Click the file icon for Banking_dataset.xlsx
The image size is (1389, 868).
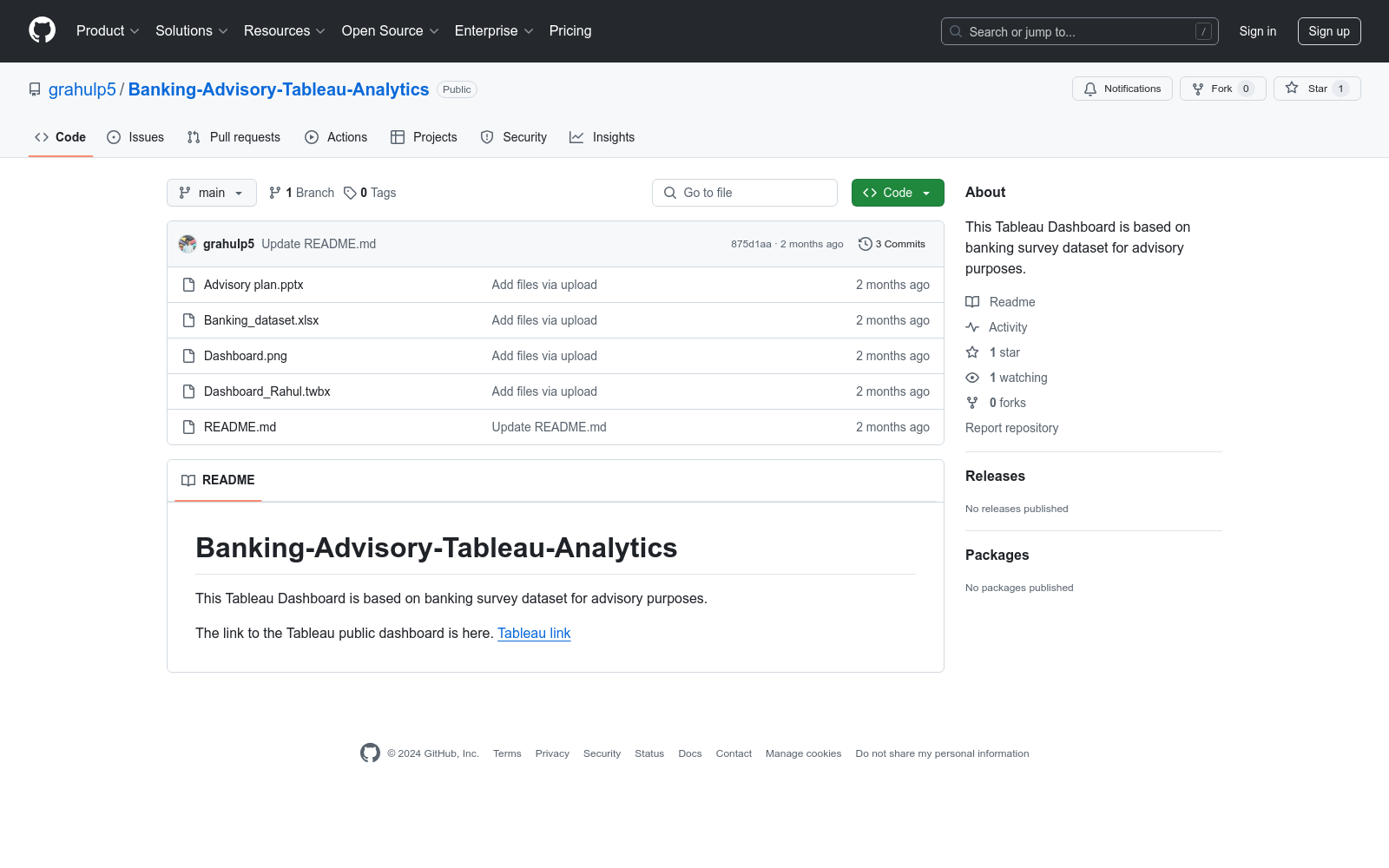(188, 320)
